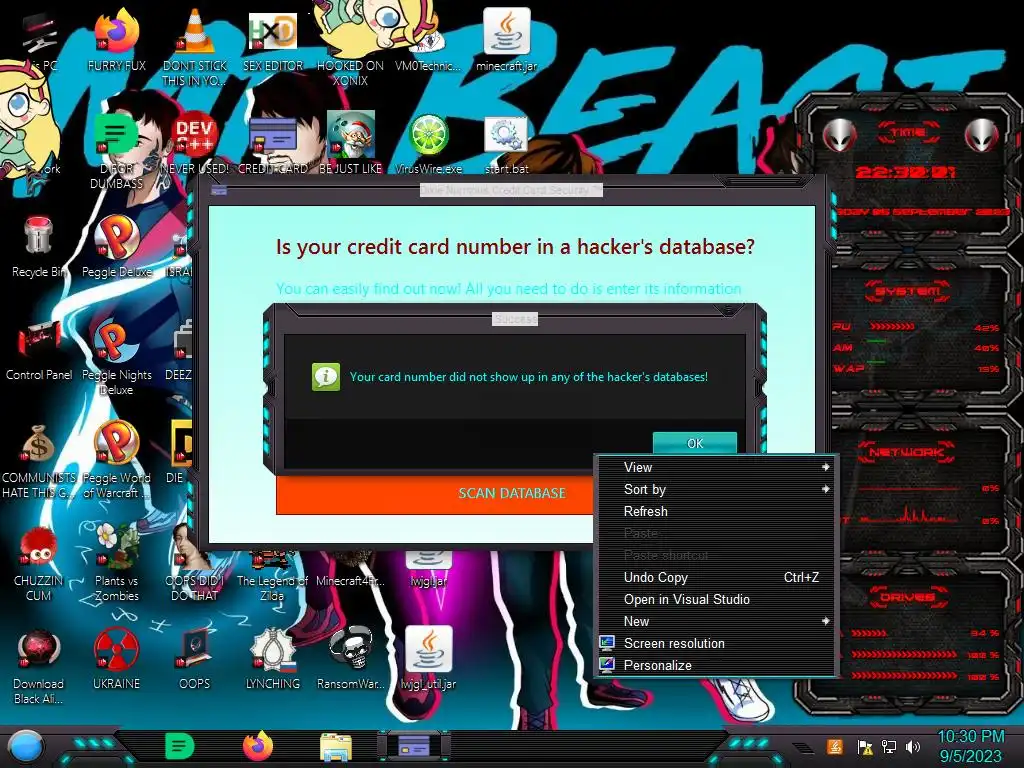1024x768 pixels.
Task: Click the network tray icon
Action: click(x=888, y=747)
